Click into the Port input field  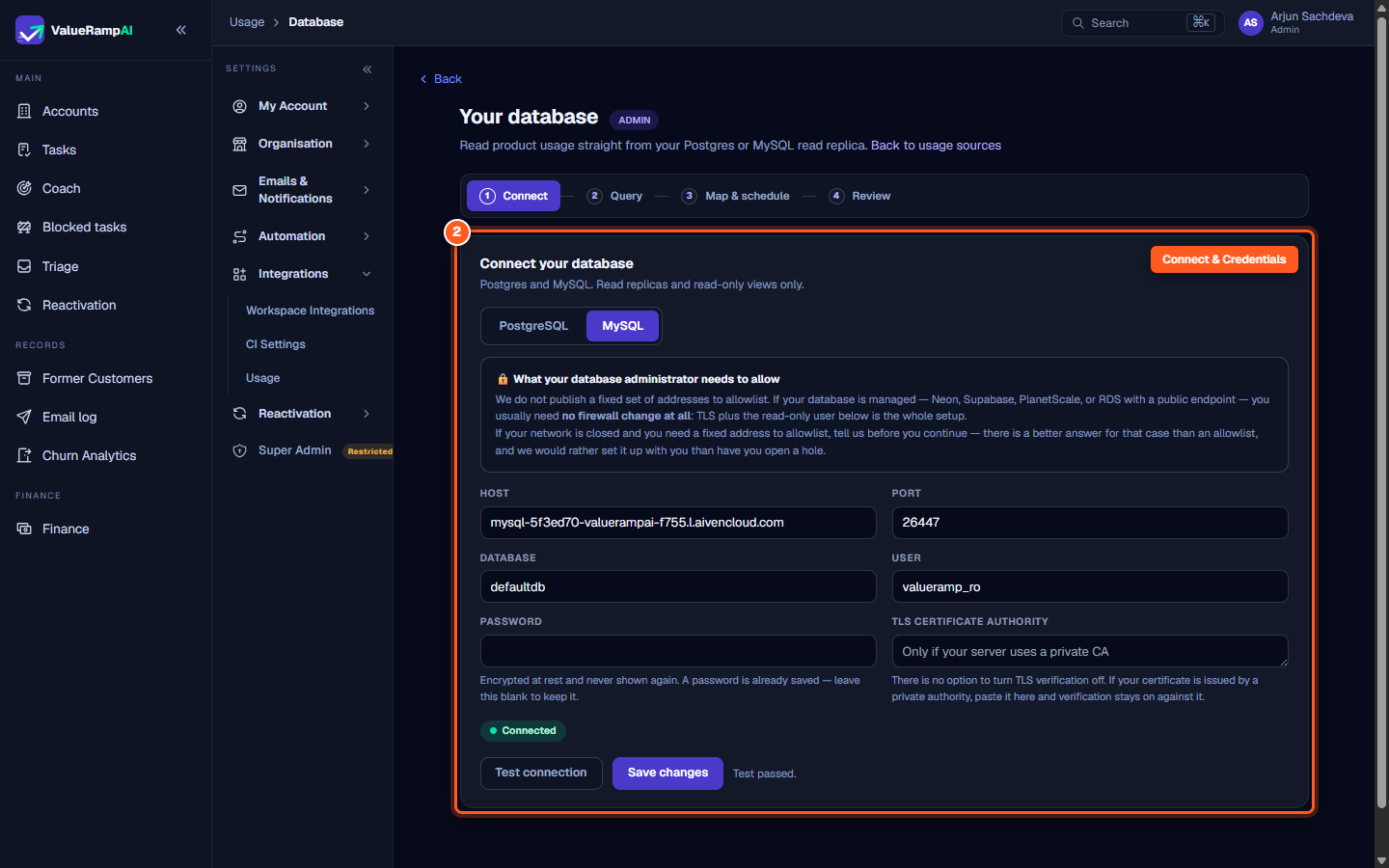click(x=1090, y=523)
